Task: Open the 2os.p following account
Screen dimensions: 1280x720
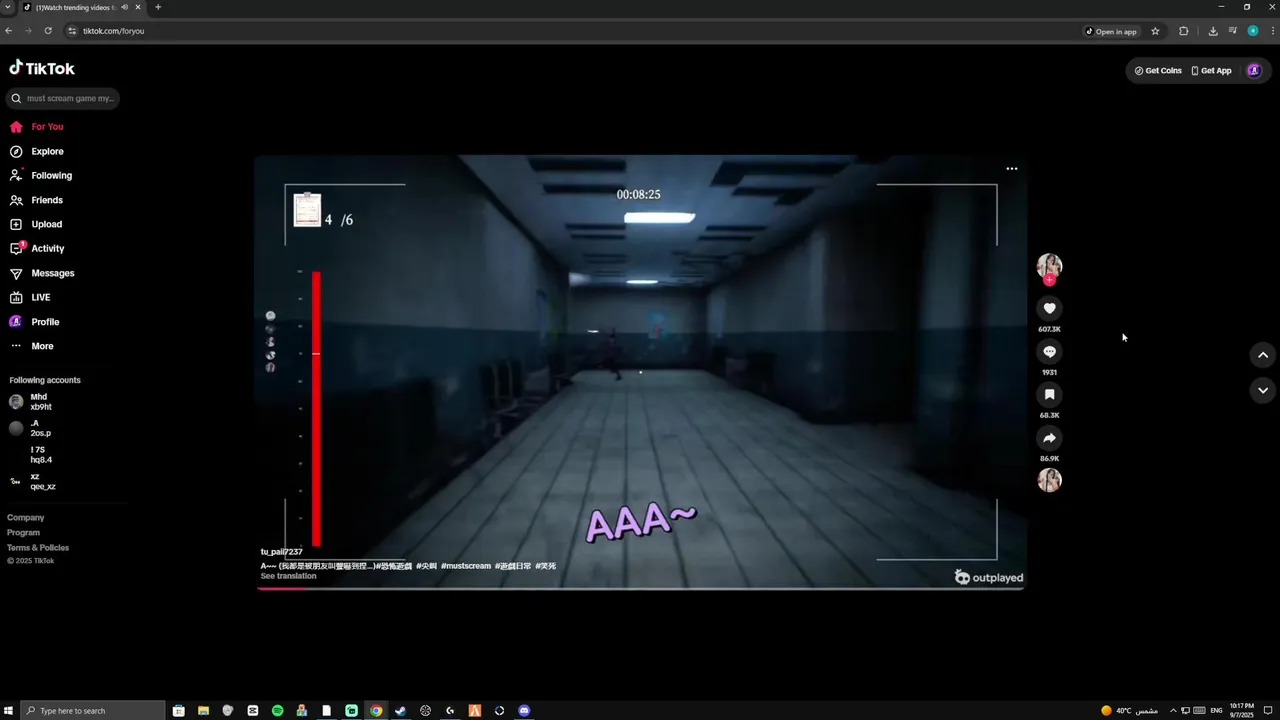Action: 30,428
